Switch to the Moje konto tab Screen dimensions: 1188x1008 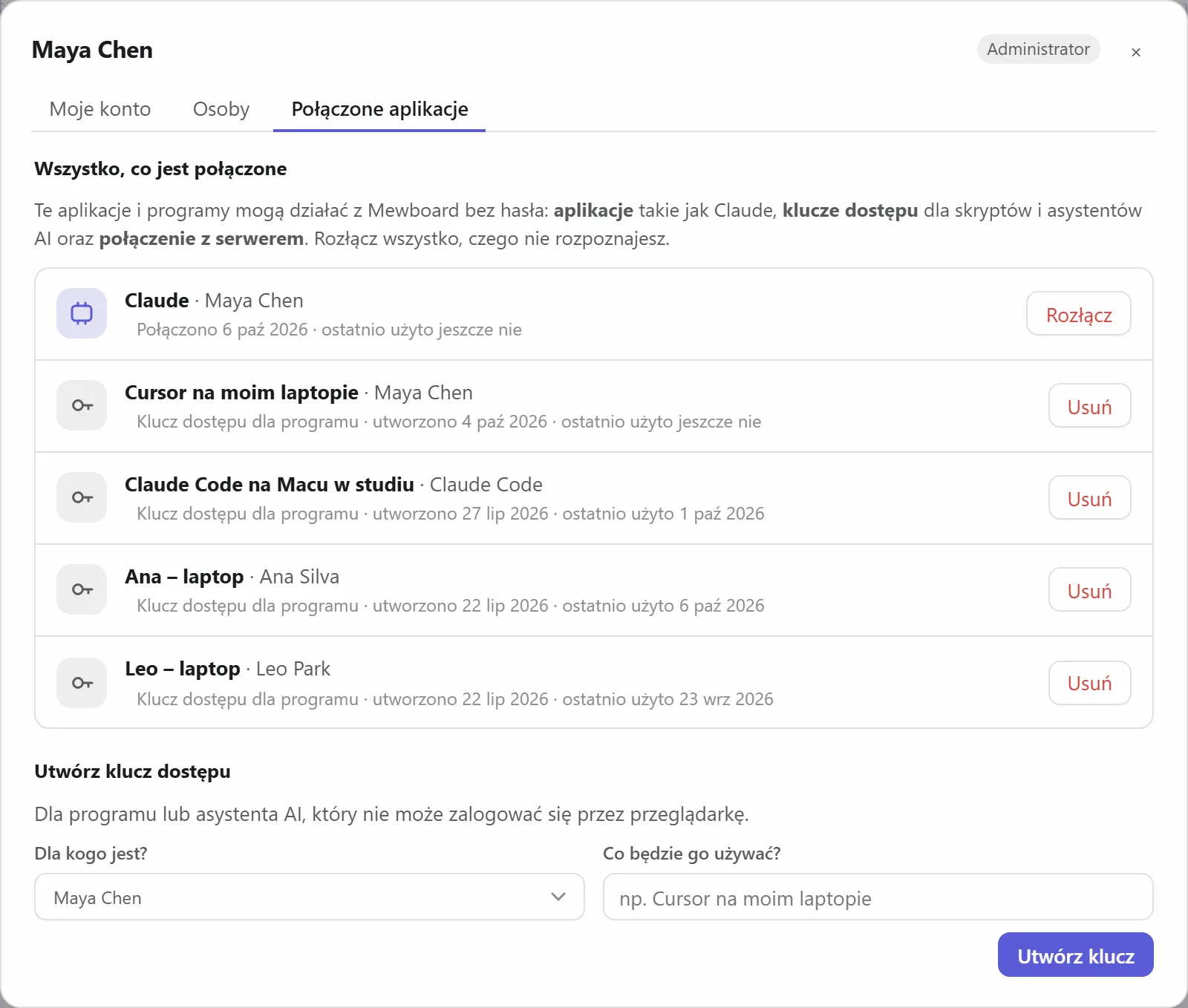pos(100,109)
